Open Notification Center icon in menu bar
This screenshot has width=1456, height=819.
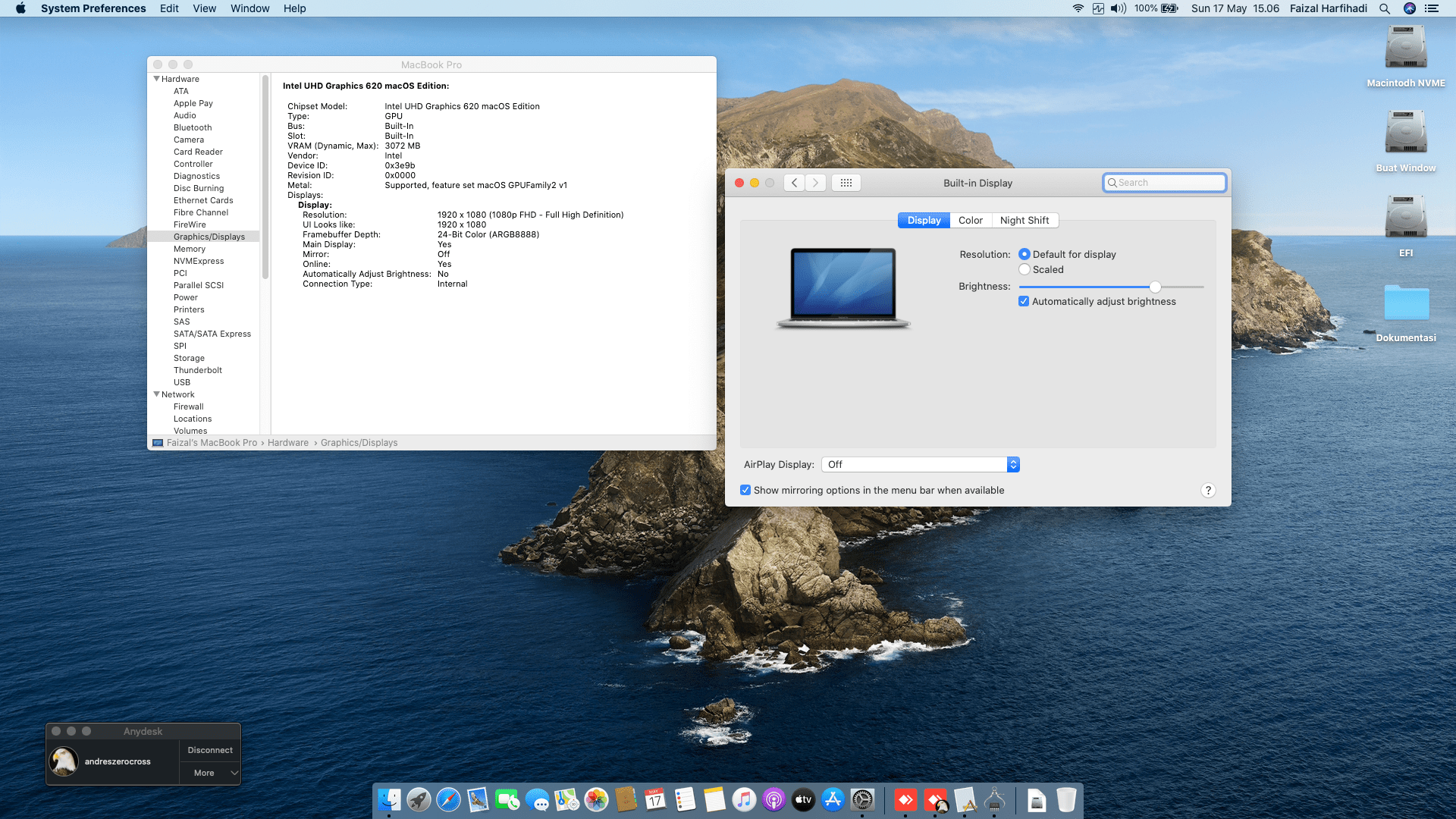click(x=1432, y=8)
